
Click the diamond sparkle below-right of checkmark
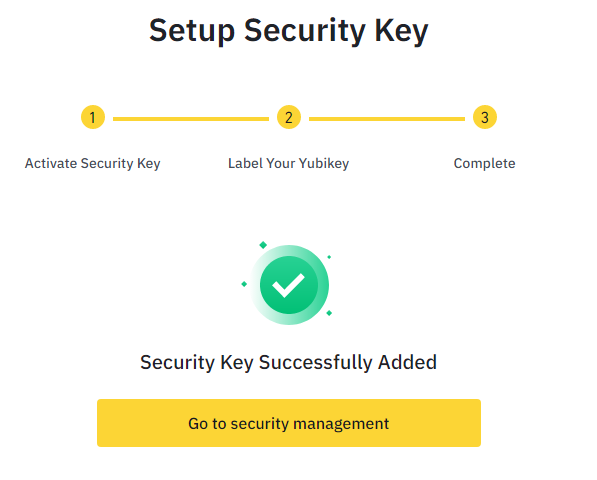[329, 313]
